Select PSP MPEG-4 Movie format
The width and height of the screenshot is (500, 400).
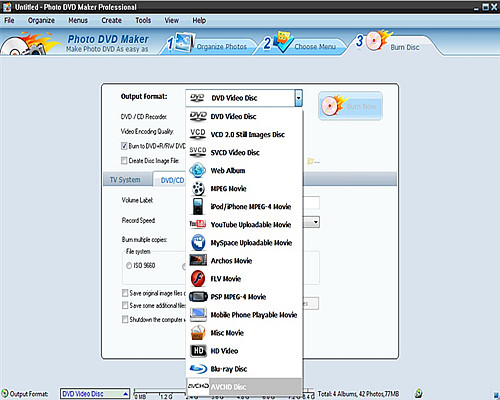[244, 296]
